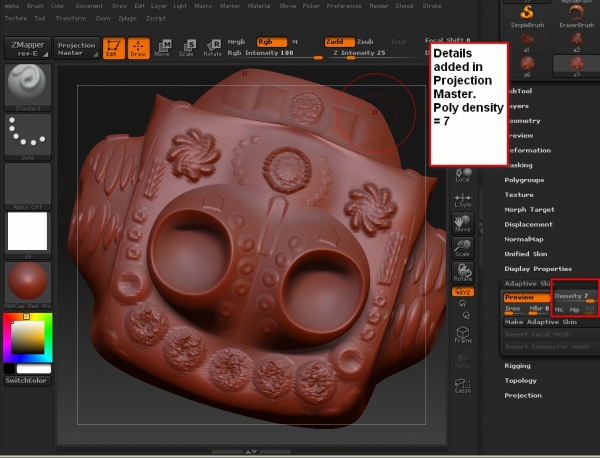Select the Move tool in top shelf
The height and width of the screenshot is (458, 600).
coord(163,49)
